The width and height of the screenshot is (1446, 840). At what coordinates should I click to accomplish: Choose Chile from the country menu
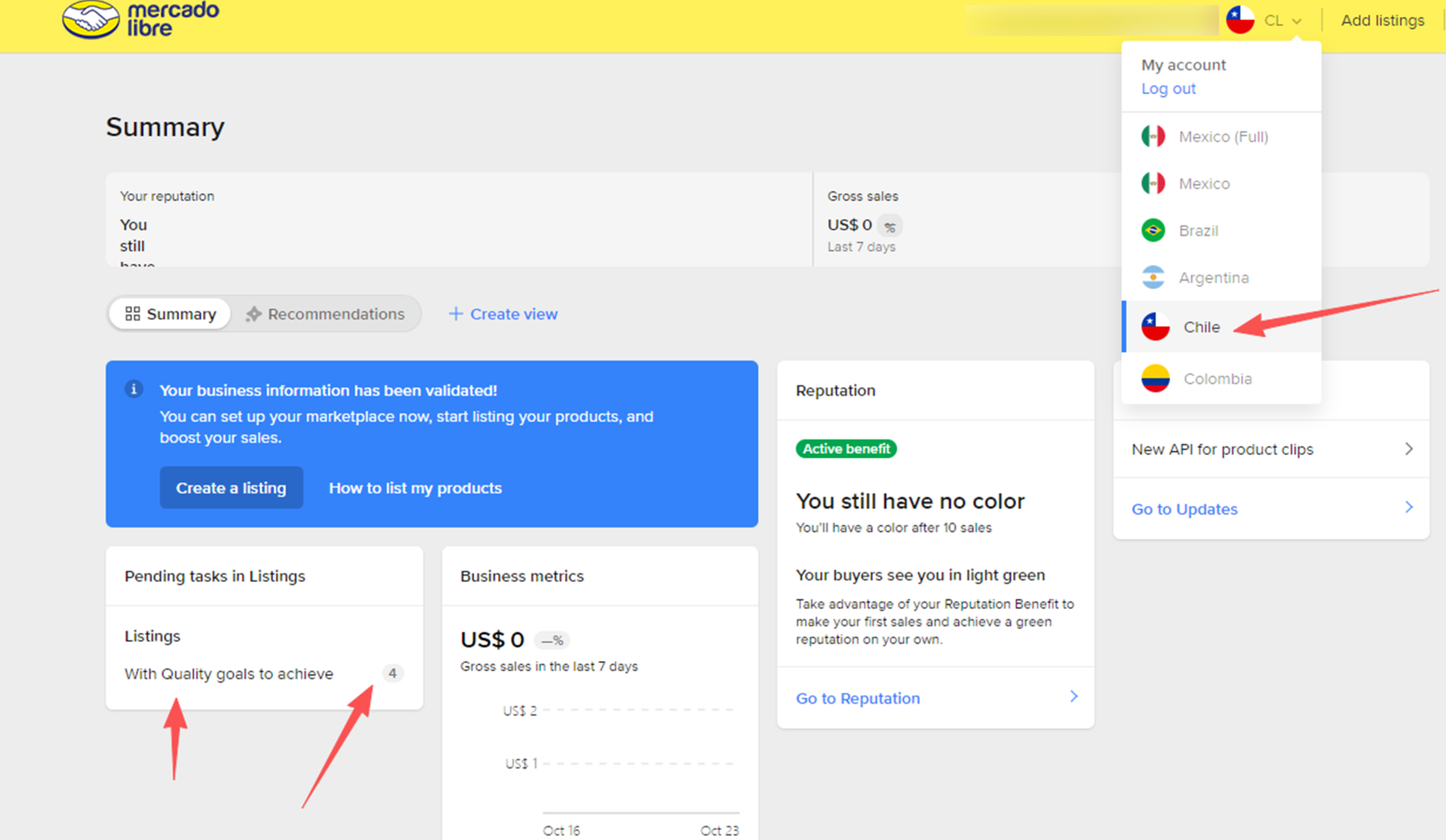[x=1201, y=327]
